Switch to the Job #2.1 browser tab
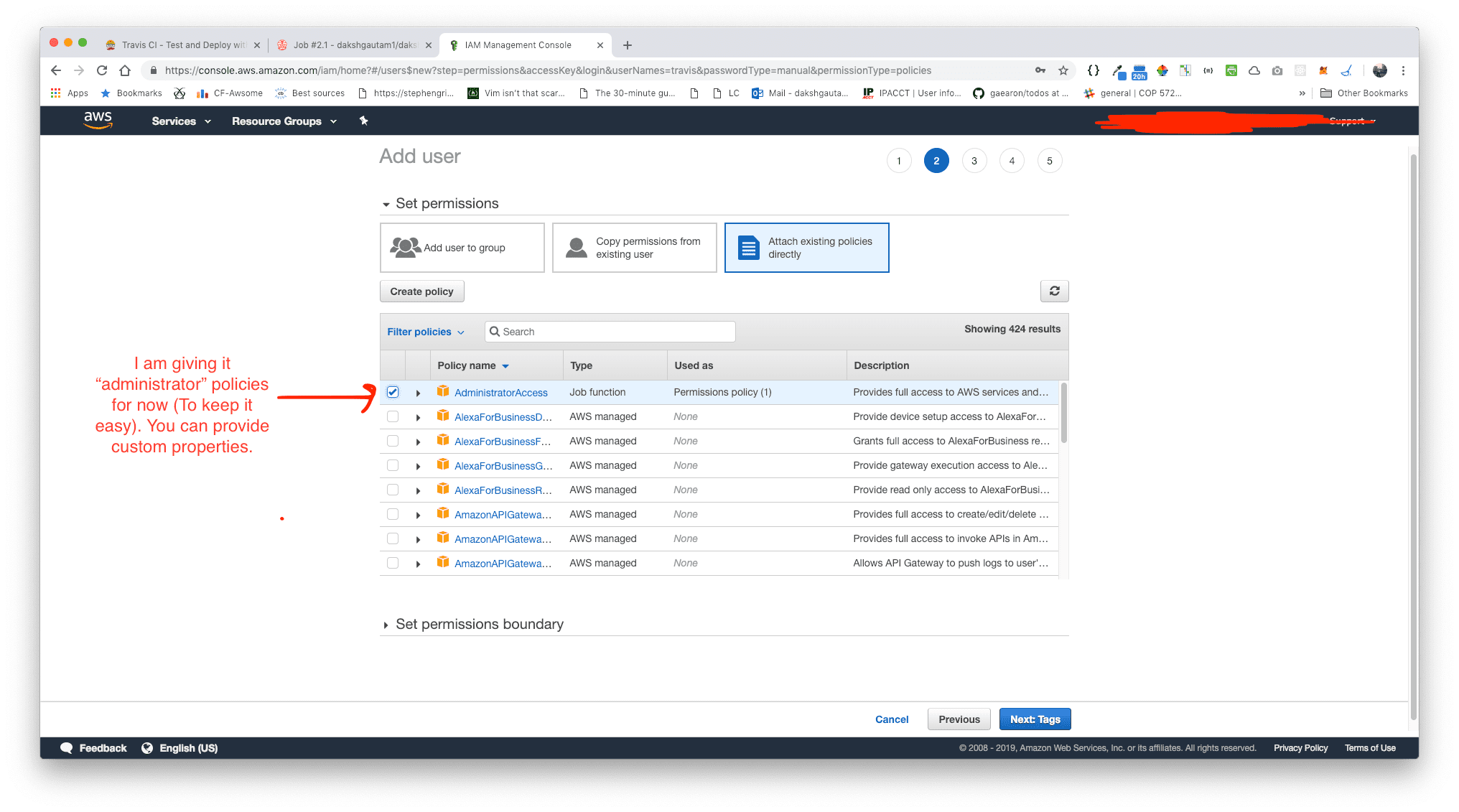The height and width of the screenshot is (812, 1459). 355,45
